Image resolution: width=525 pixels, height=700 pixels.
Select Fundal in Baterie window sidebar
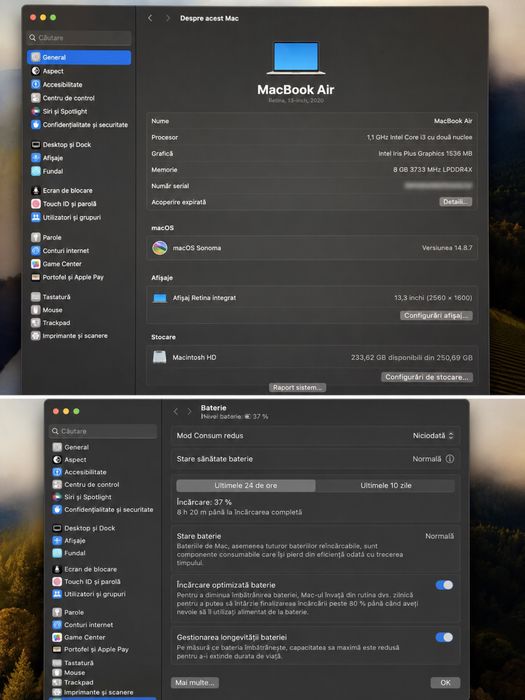point(69,553)
